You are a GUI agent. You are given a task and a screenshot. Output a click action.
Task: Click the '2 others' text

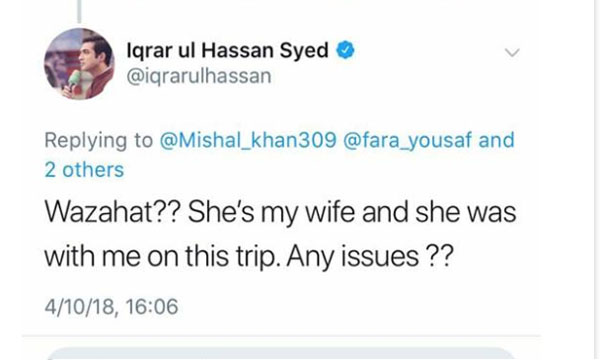coord(84,169)
